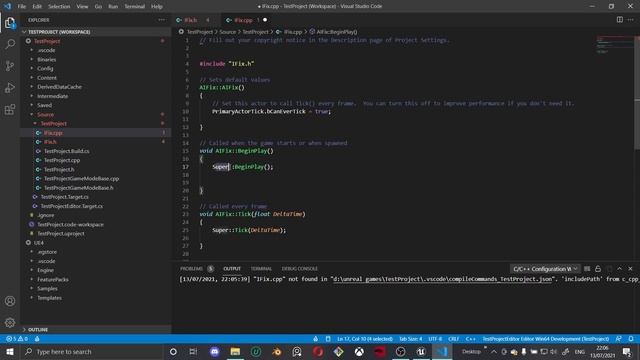Toggle Output scroll lock icon

pos(598,269)
